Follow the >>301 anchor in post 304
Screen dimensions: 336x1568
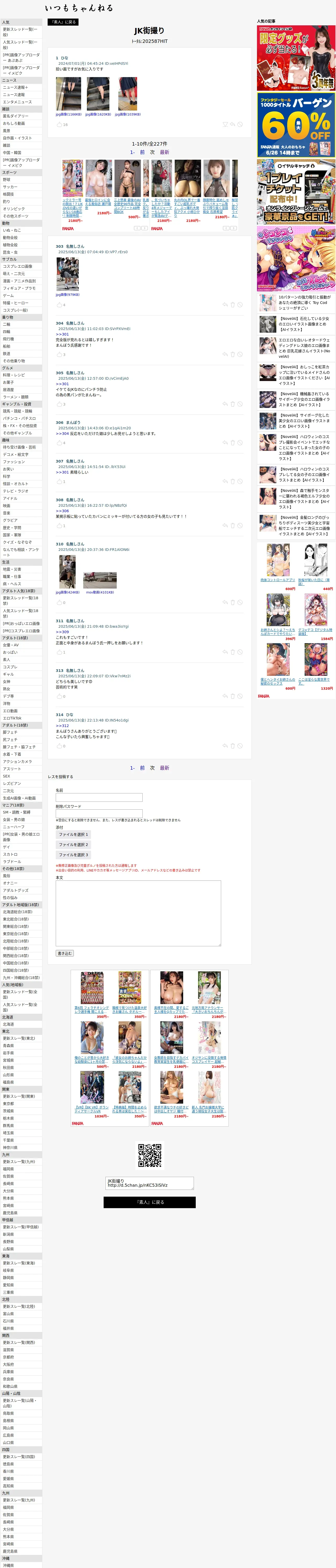[x=62, y=334]
